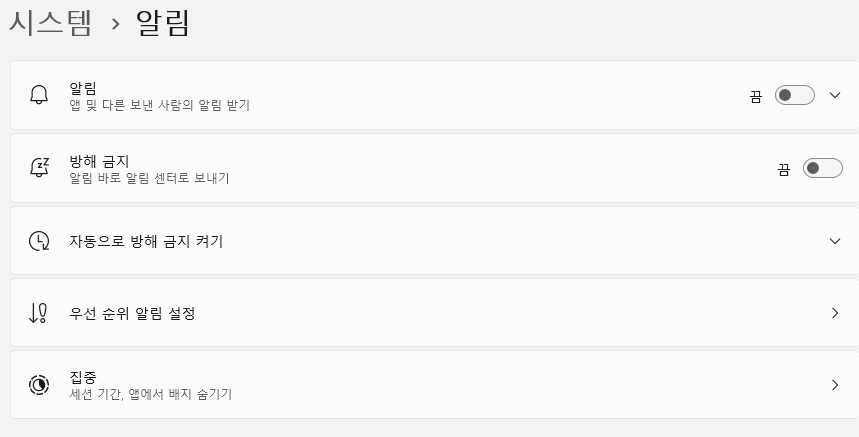Click the 자동으로 방해 금지 켜기 label
Viewport: 859px width, 437px height.
pyautogui.click(x=146, y=242)
